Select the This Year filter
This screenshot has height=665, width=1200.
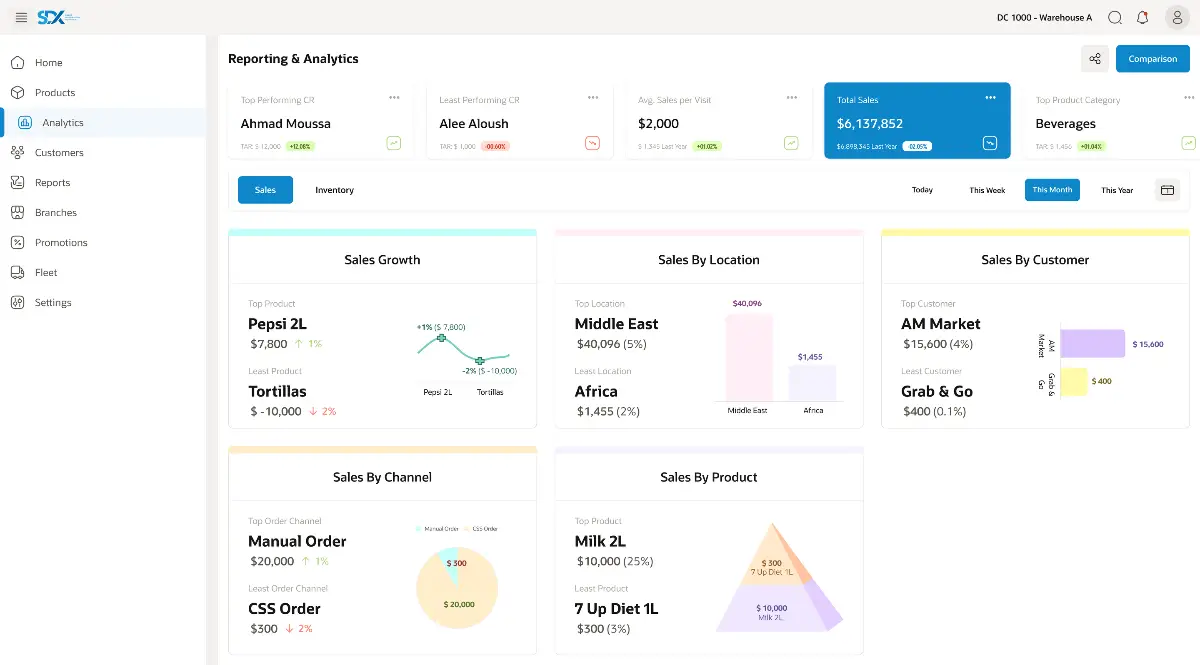(x=1117, y=190)
